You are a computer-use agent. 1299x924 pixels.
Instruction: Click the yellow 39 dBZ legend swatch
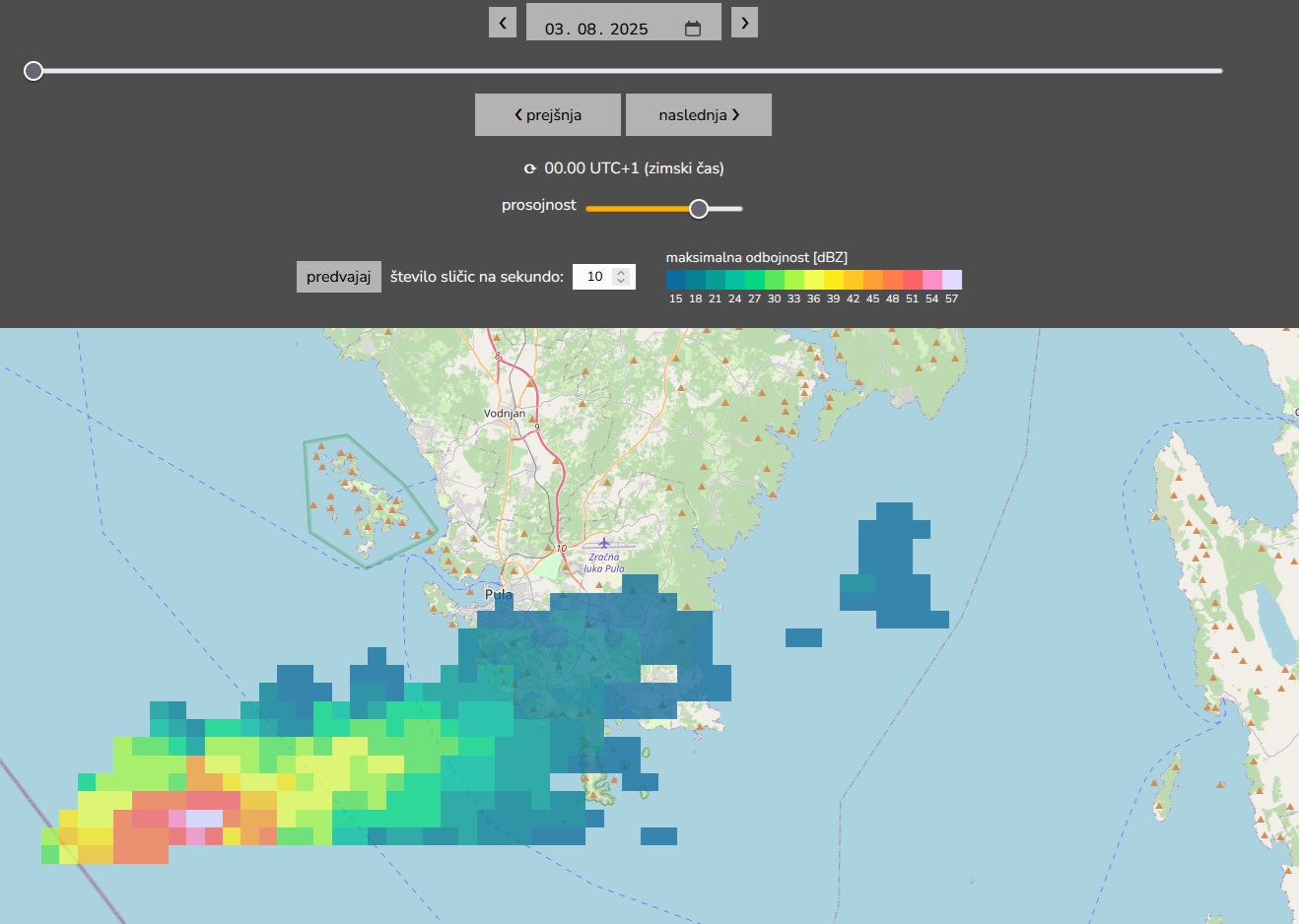point(834,280)
